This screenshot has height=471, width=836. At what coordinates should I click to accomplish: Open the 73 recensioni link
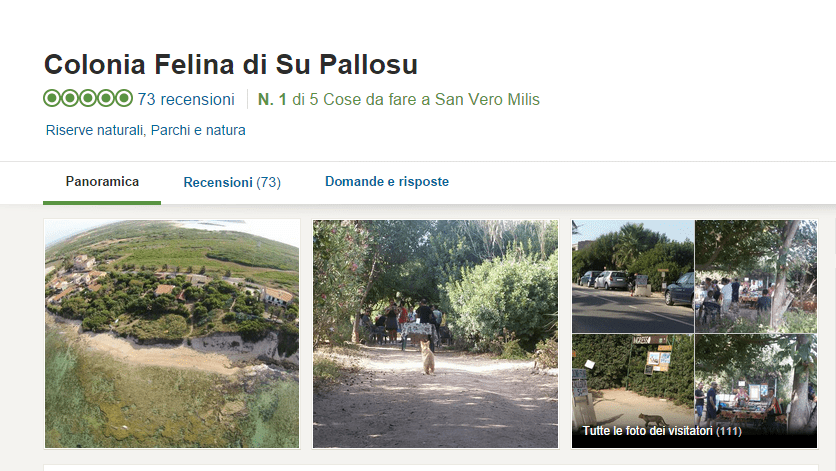[186, 99]
